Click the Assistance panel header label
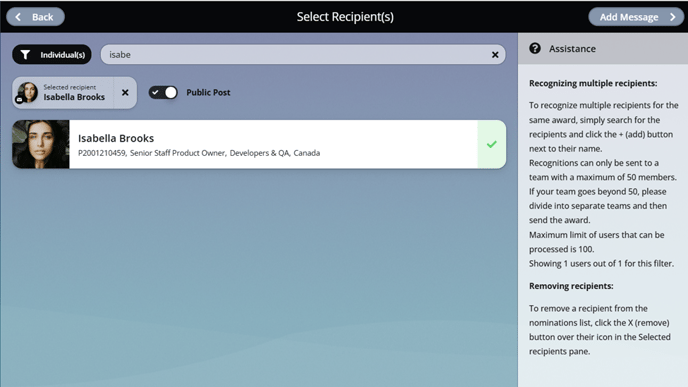The width and height of the screenshot is (688, 387). 572,49
